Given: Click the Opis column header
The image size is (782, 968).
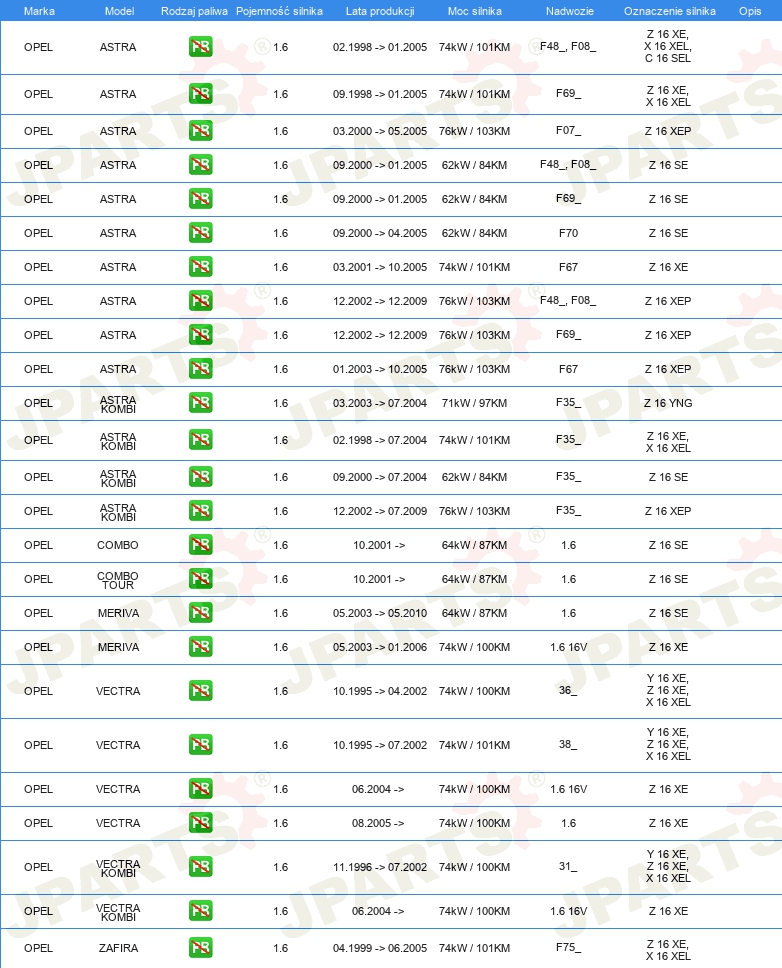Looking at the screenshot, I should point(750,11).
